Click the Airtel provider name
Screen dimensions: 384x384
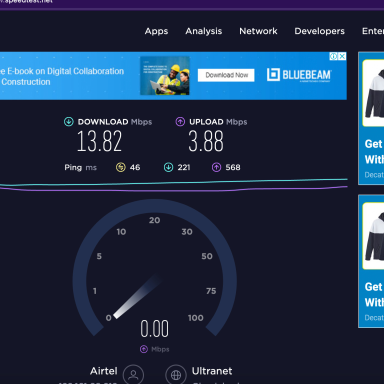[x=104, y=371]
